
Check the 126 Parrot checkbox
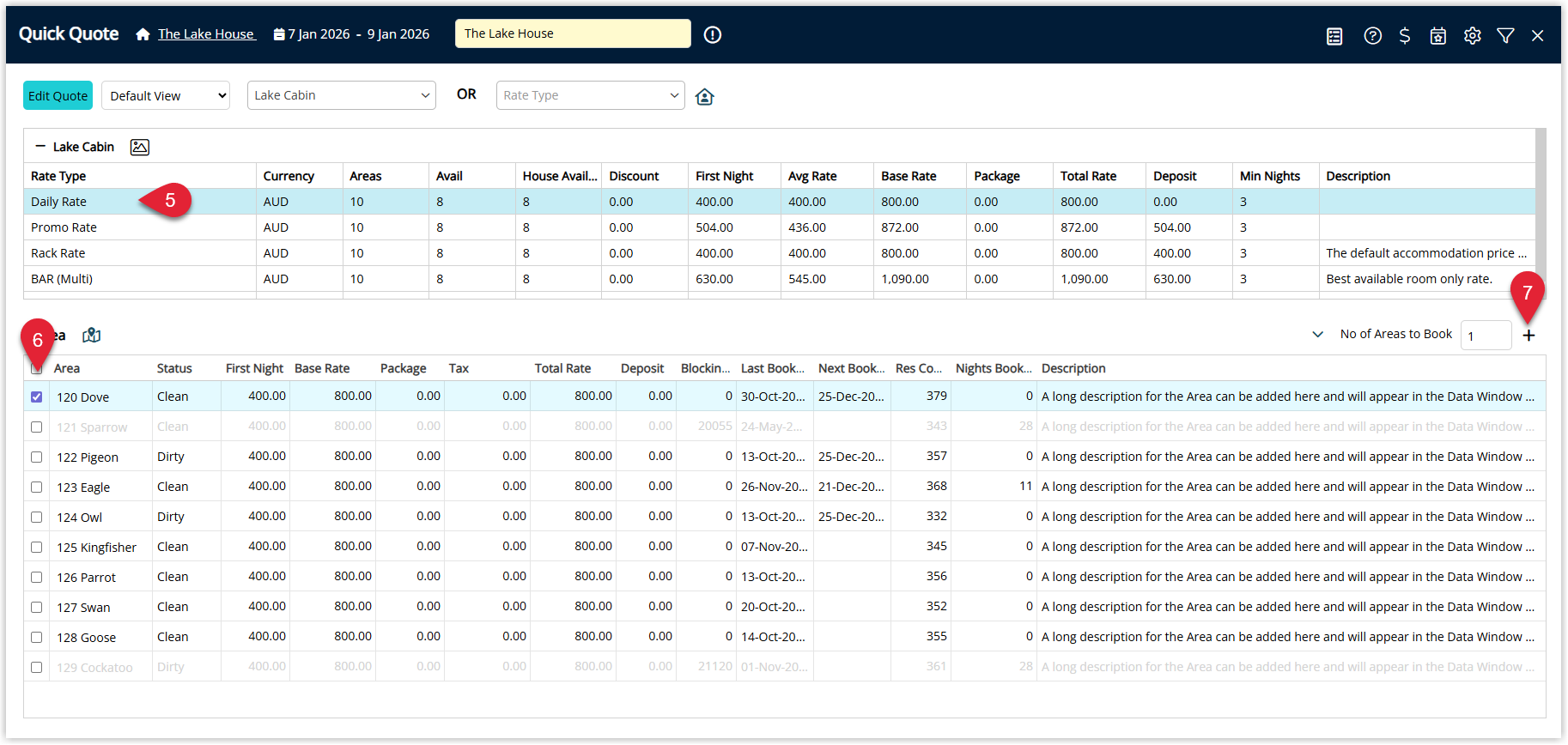click(36, 577)
